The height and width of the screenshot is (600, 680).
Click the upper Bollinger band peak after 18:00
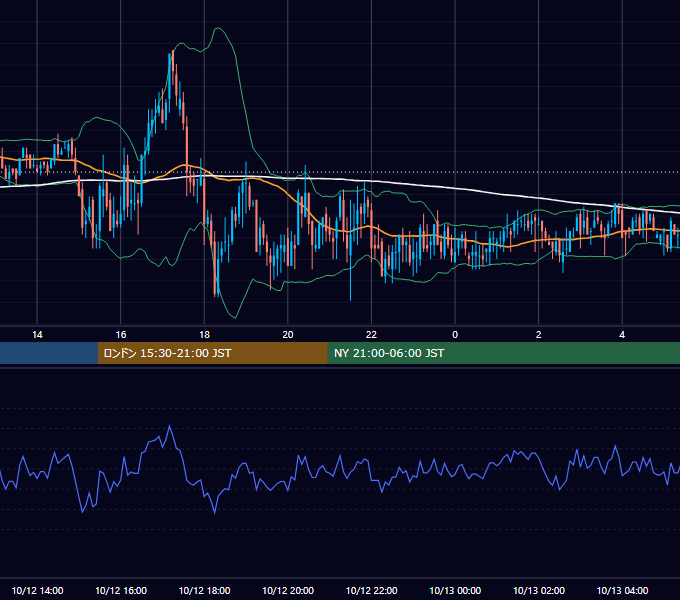[218, 29]
